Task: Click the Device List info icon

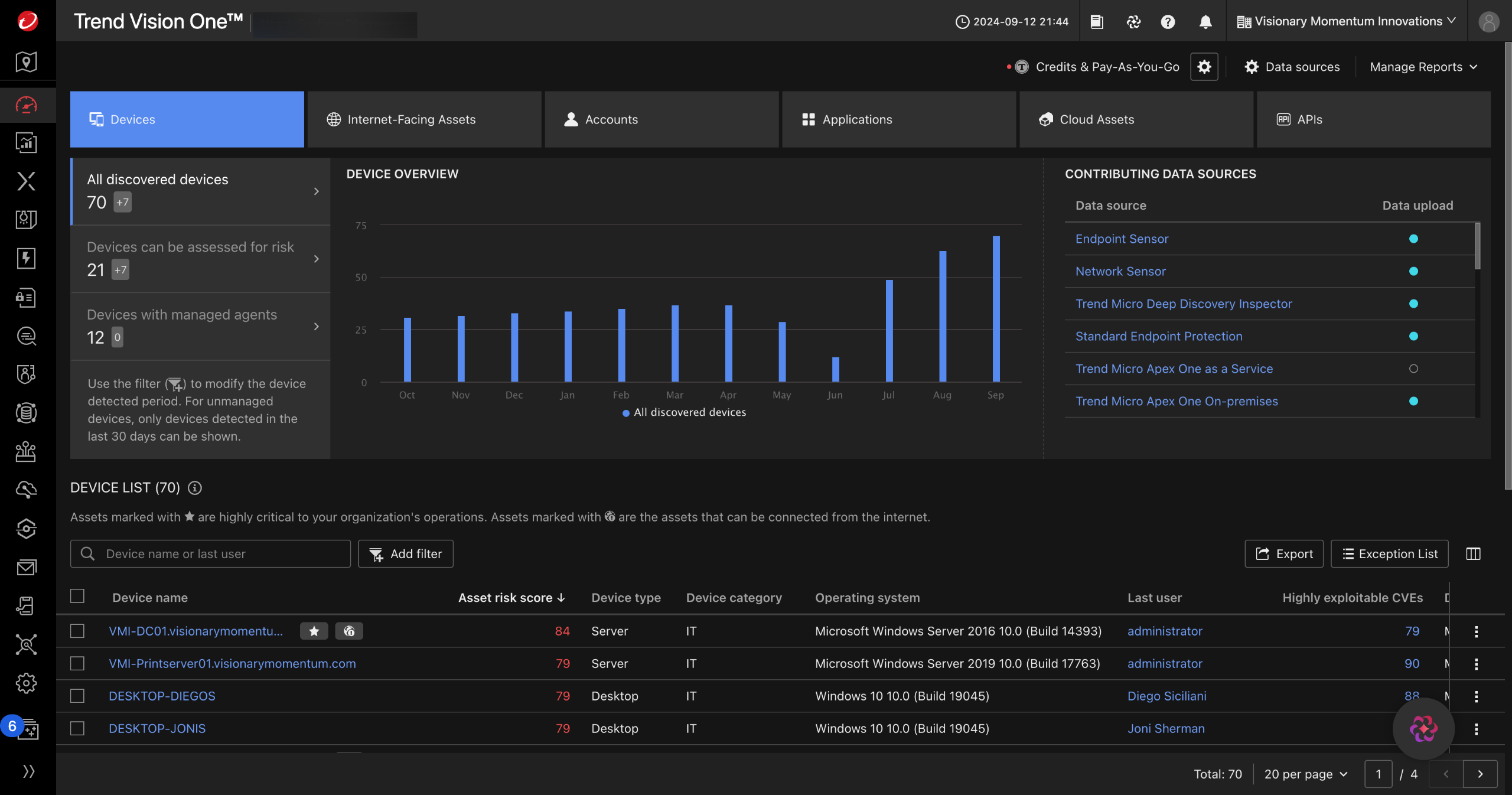Action: tap(194, 488)
